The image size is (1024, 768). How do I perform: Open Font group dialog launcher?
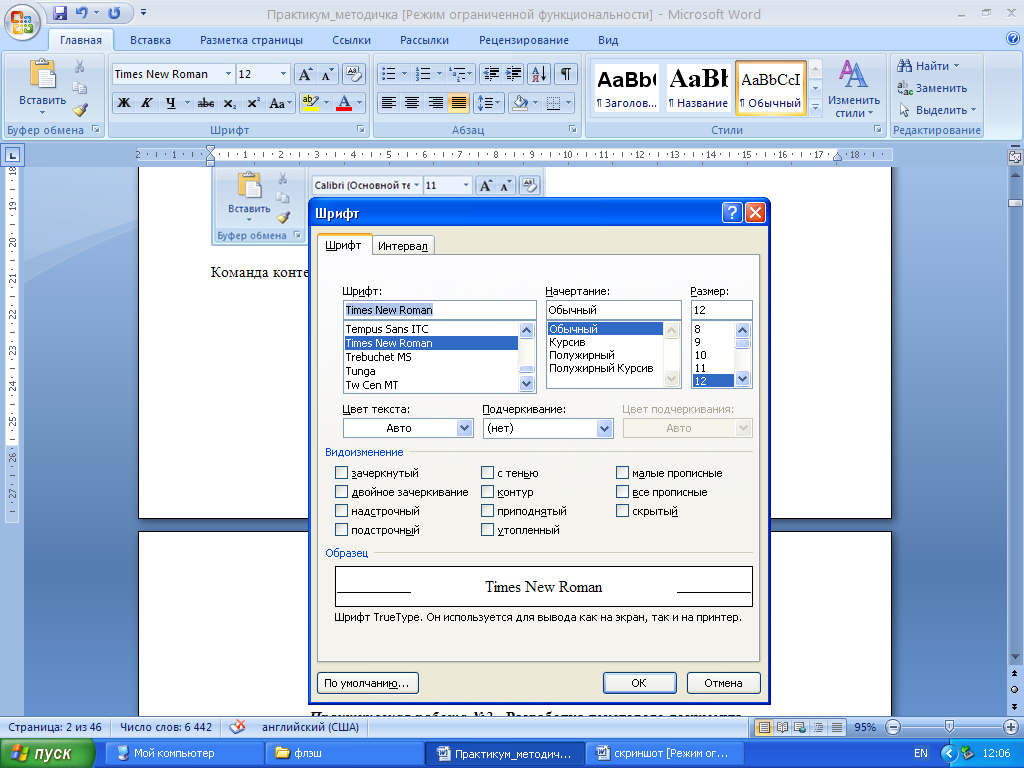360,129
